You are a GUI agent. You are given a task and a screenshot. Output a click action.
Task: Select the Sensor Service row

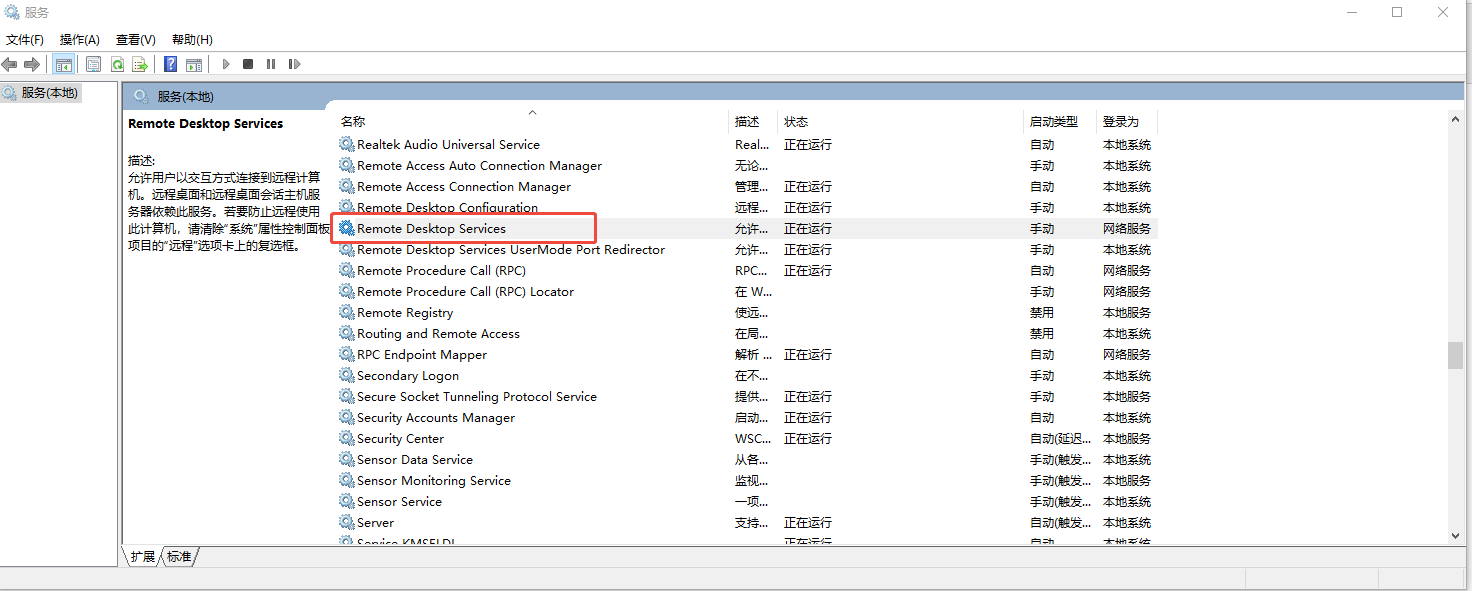pyautogui.click(x=746, y=501)
